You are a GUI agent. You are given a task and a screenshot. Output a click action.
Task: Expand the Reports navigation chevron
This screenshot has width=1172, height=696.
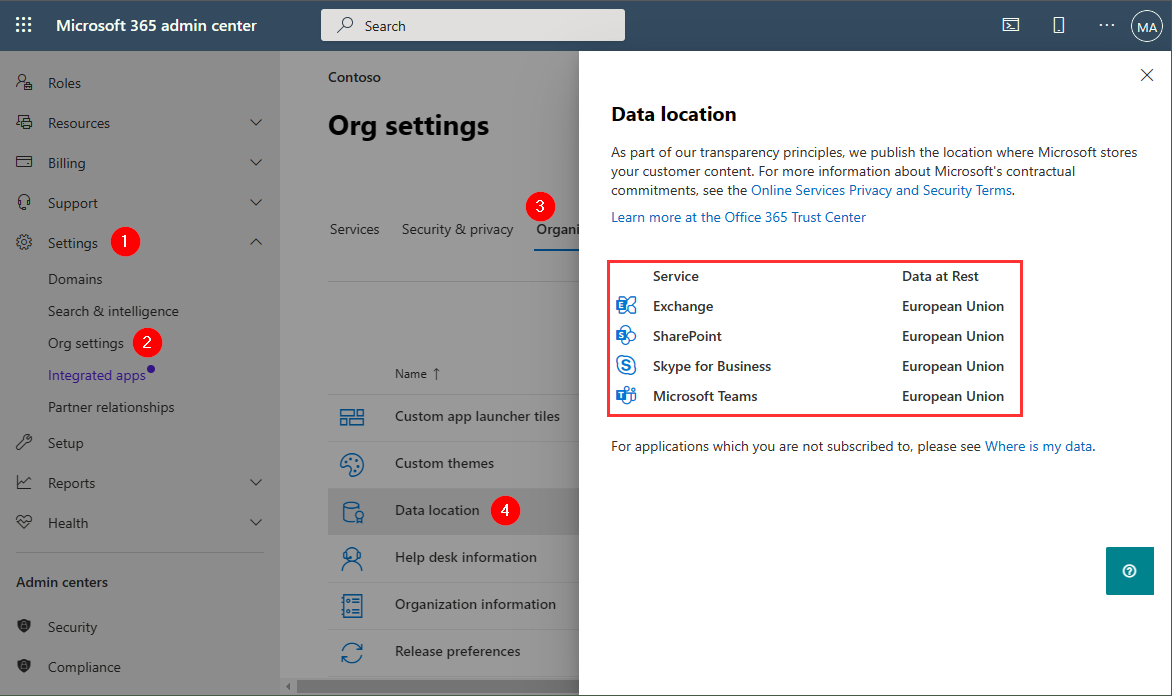click(x=256, y=483)
